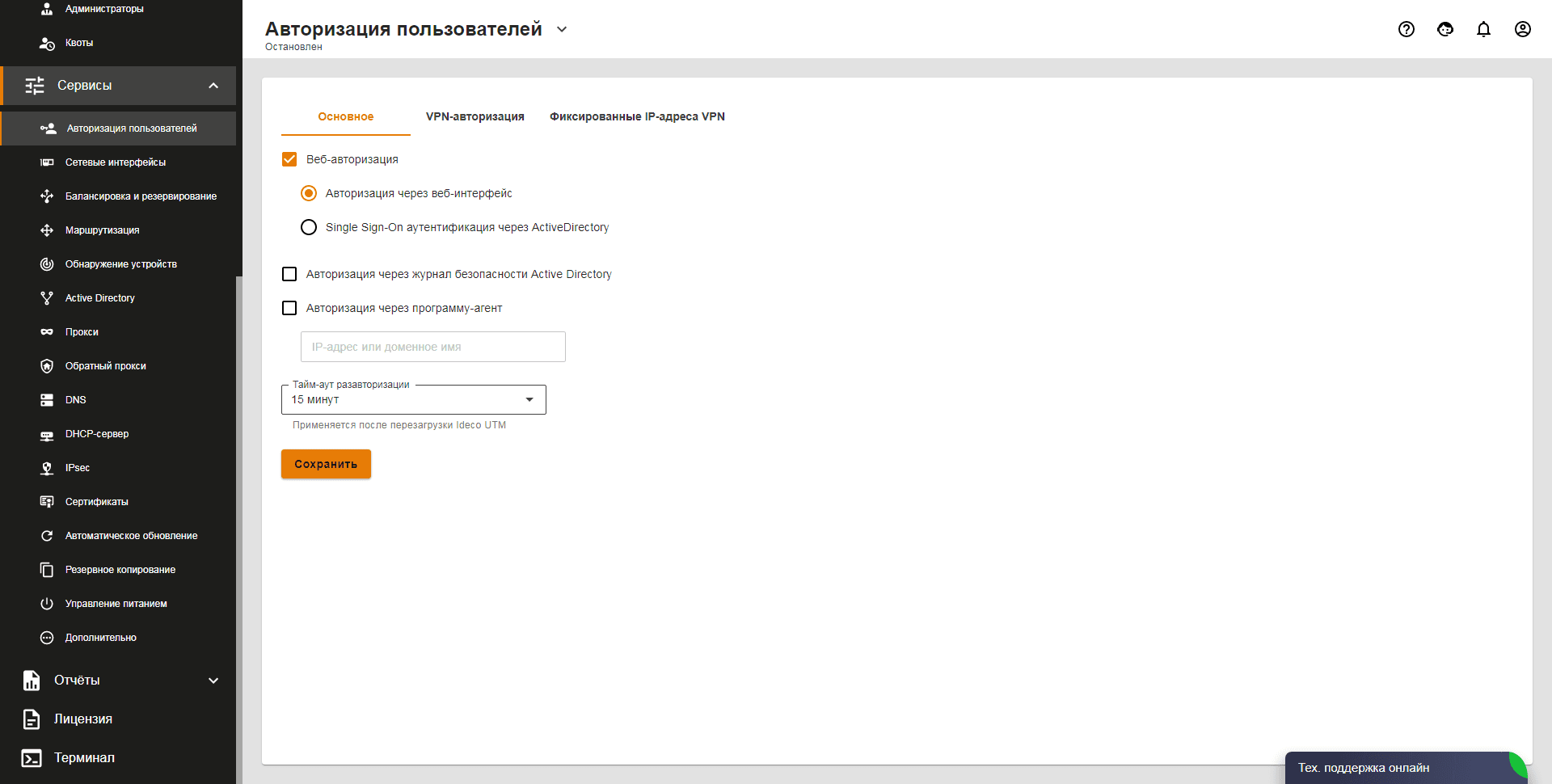Open Тех. поддержка онлайн chat
The width and height of the screenshot is (1552, 784).
(x=1406, y=768)
